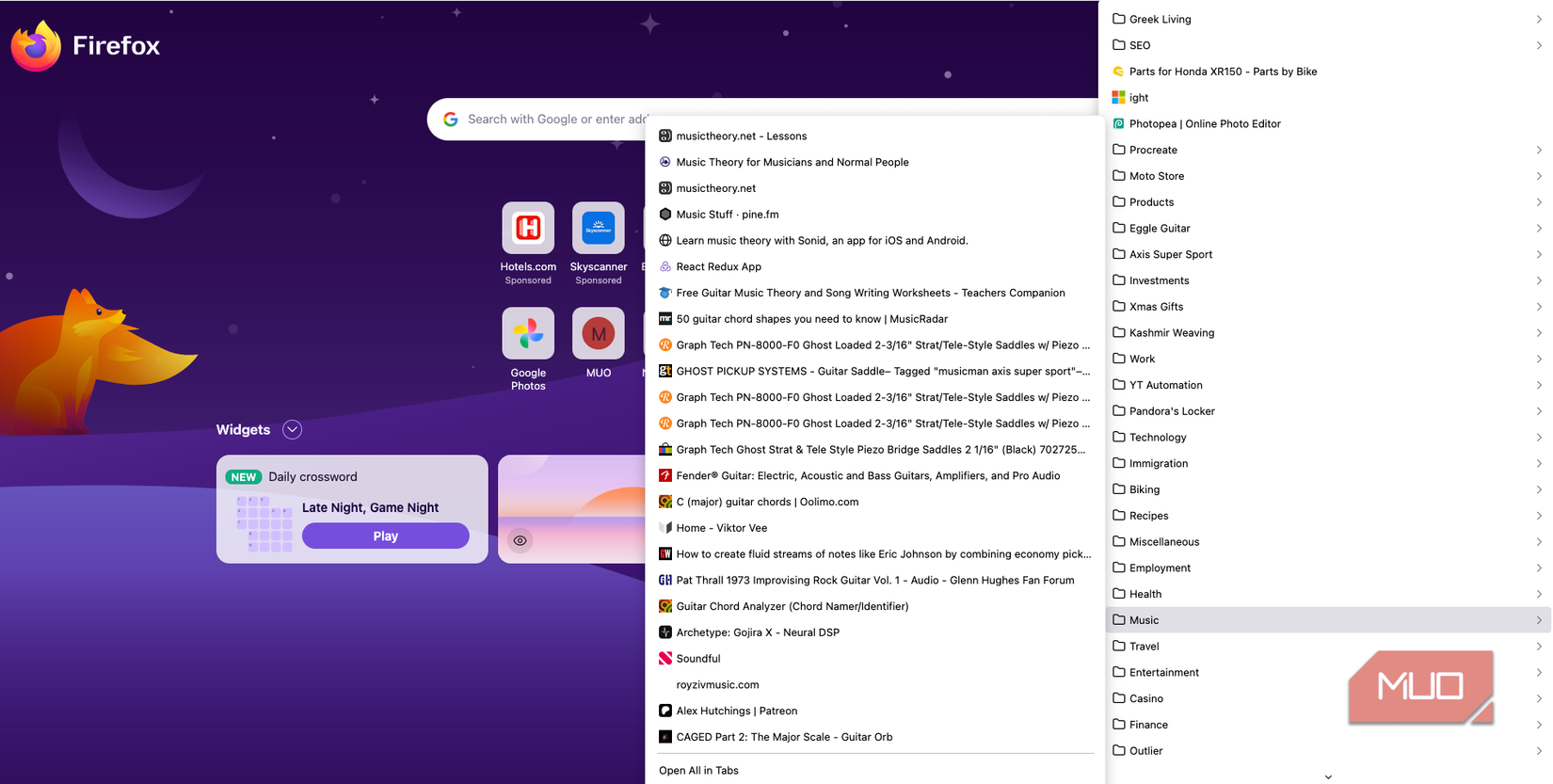Viewport: 1553px width, 784px height.
Task: Open the Technology bookmark folder
Action: coord(1328,437)
